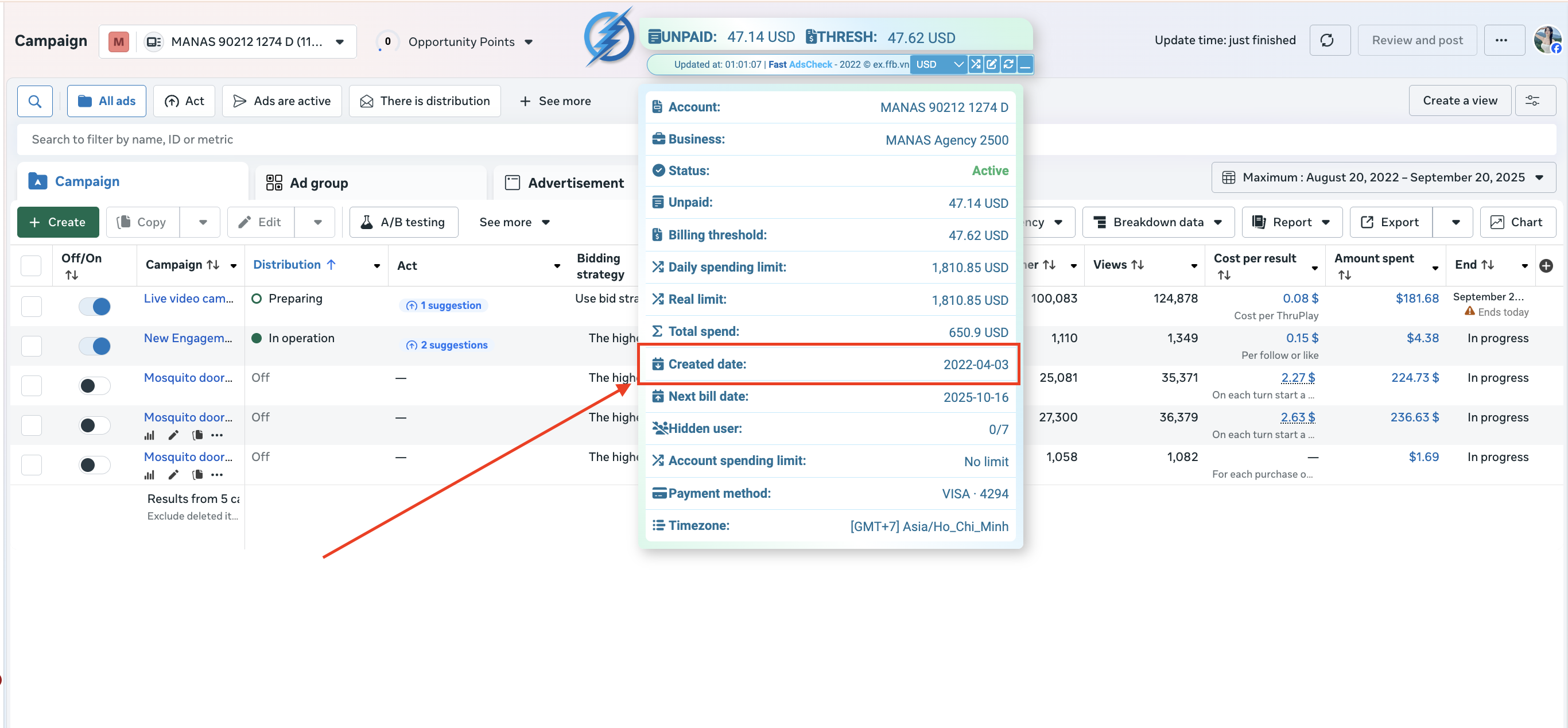The image size is (1568, 728).
Task: Expand Breakdown data menu
Action: [1158, 222]
